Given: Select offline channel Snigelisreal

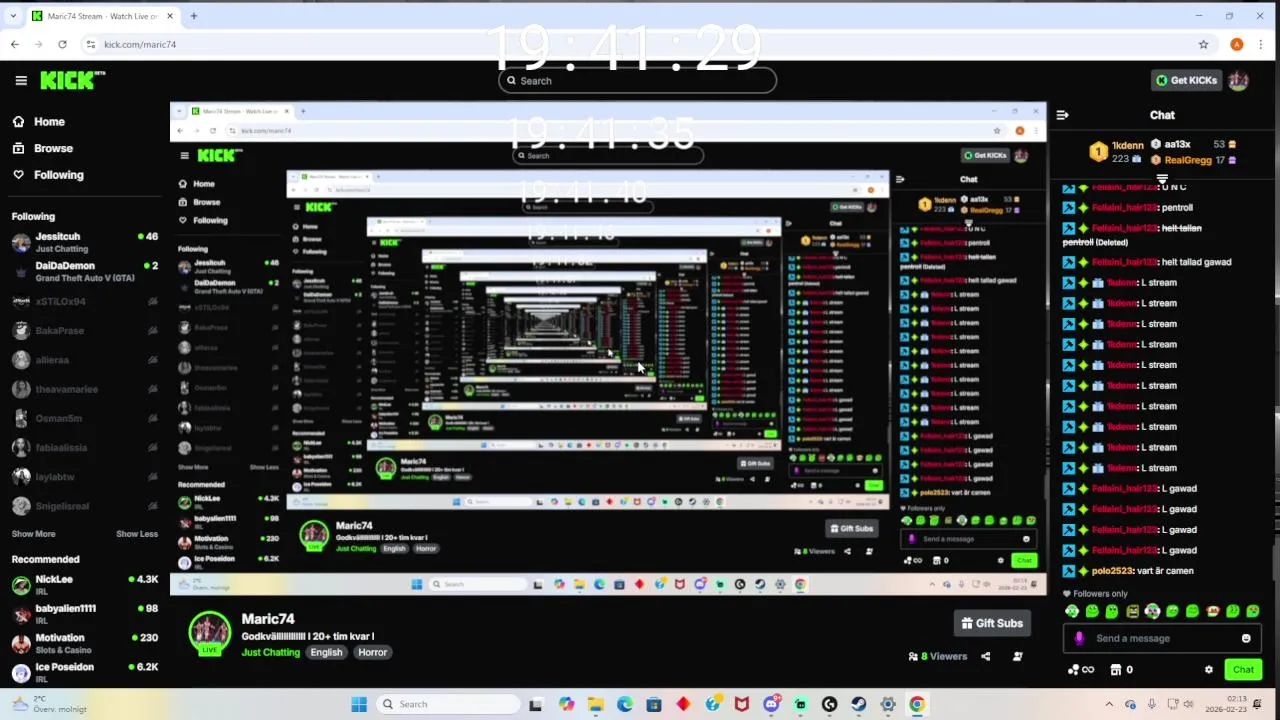Looking at the screenshot, I should (84, 506).
